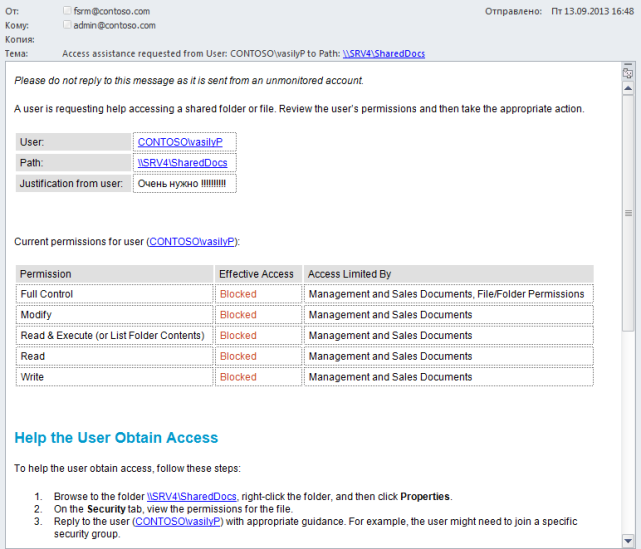Click the Отправлено label

pos(513,11)
